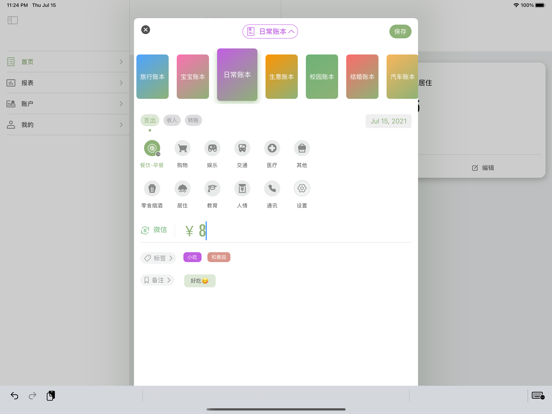Image resolution: width=552 pixels, height=414 pixels.
Task: Select the 旅行账本 ledger card
Action: pyautogui.click(x=152, y=76)
